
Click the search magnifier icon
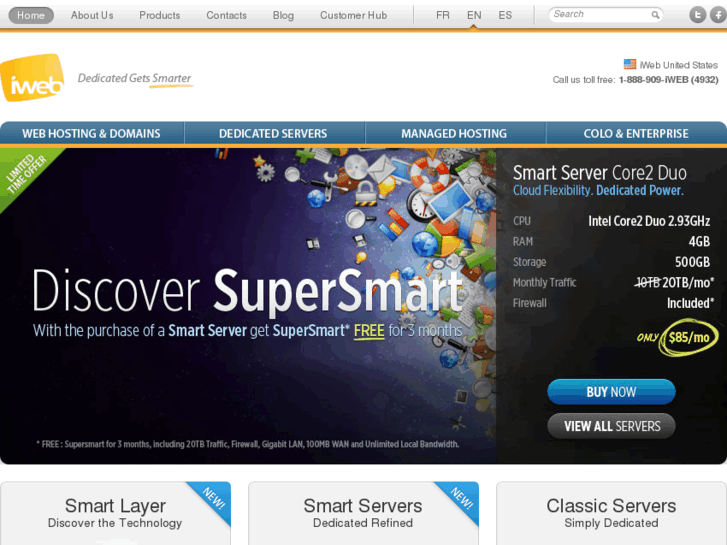point(655,15)
